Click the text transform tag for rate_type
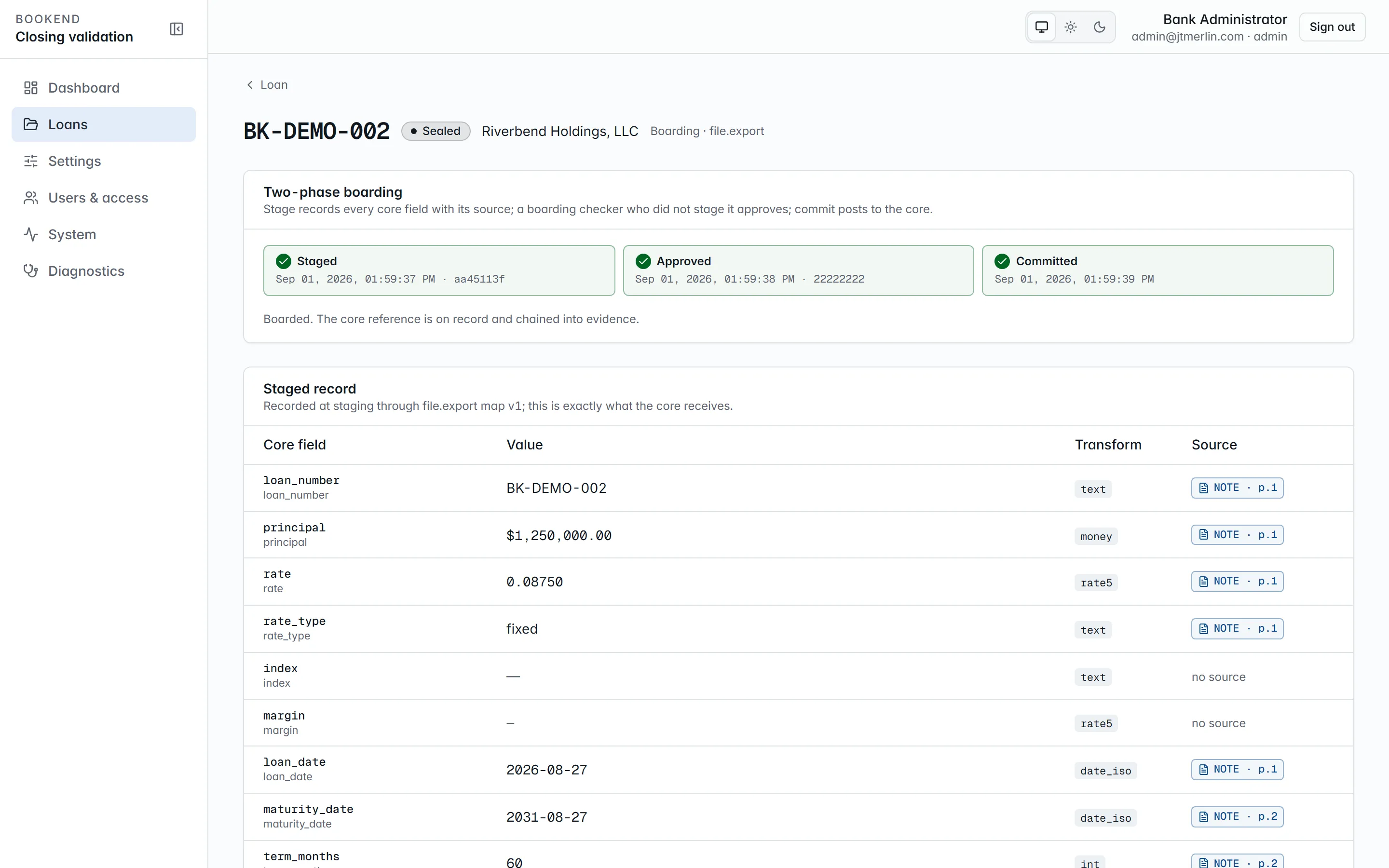1389x868 pixels. point(1093,630)
